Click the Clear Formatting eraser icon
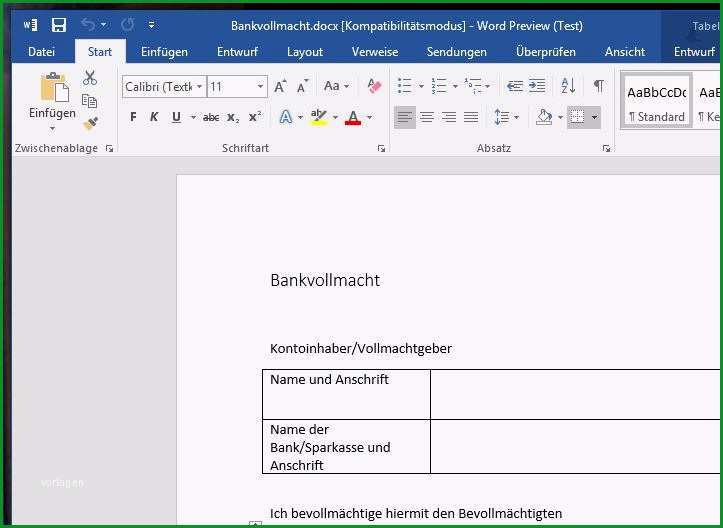Viewport: 723px width, 528px height. tap(374, 86)
